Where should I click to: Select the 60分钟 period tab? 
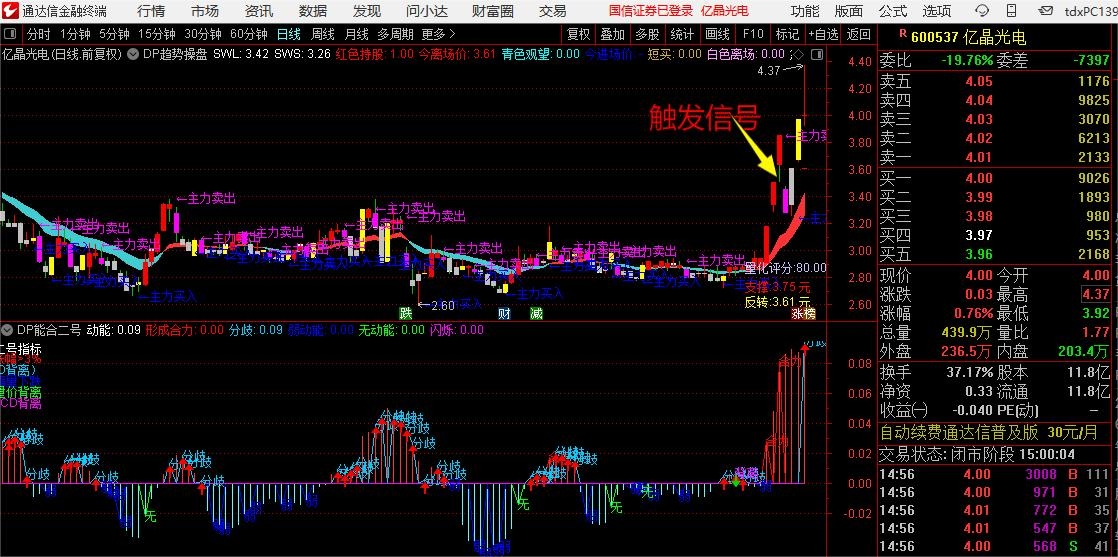(x=249, y=34)
